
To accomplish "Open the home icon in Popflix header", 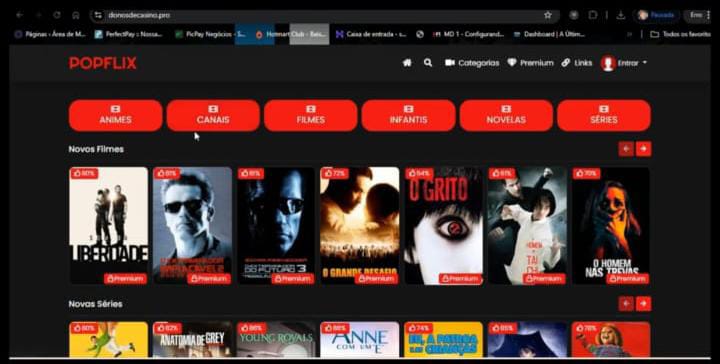I will pos(407,63).
